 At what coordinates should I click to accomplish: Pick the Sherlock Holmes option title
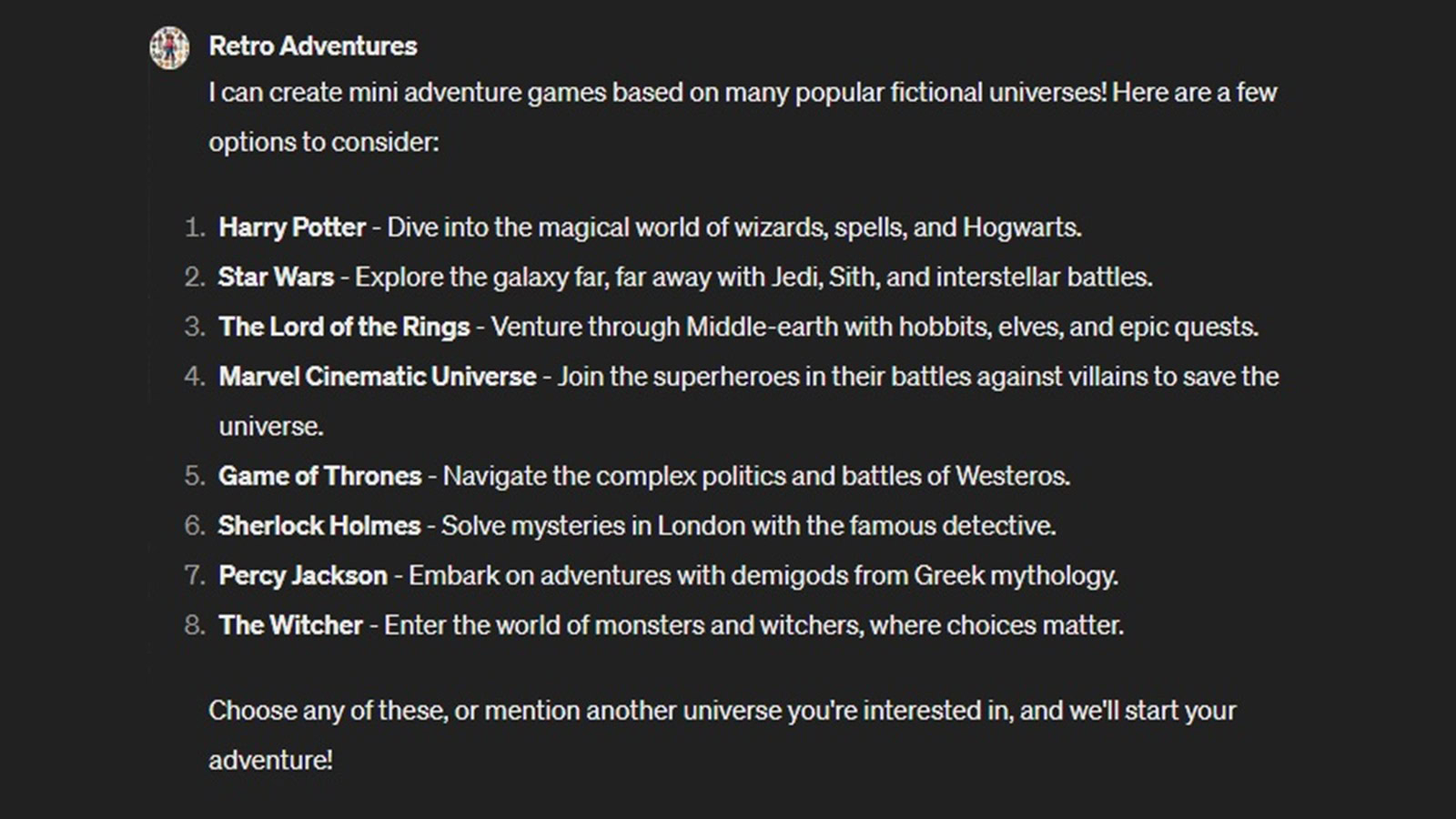click(318, 526)
